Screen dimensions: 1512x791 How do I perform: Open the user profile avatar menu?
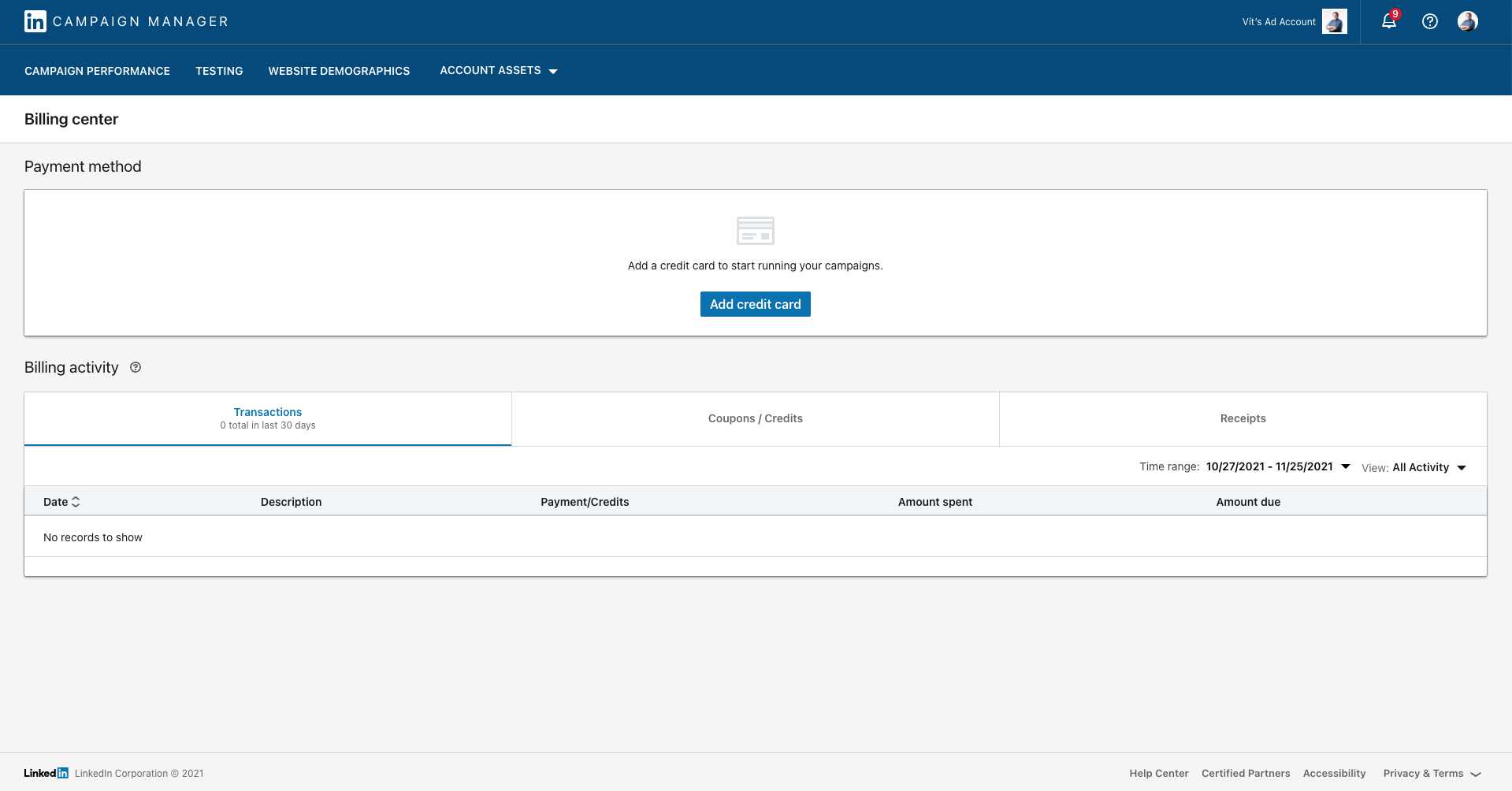coord(1467,21)
